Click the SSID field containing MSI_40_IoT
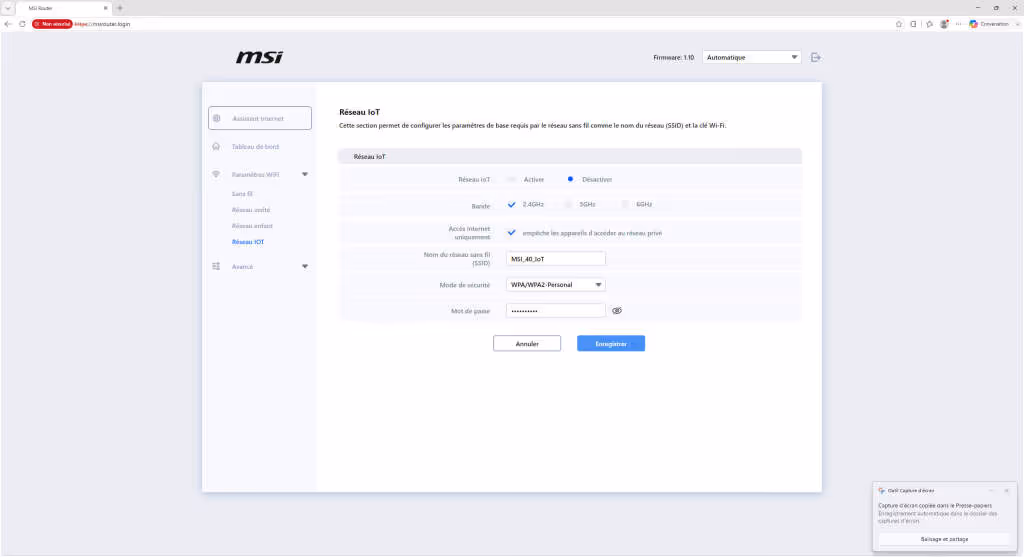1024x557 pixels. tap(556, 259)
